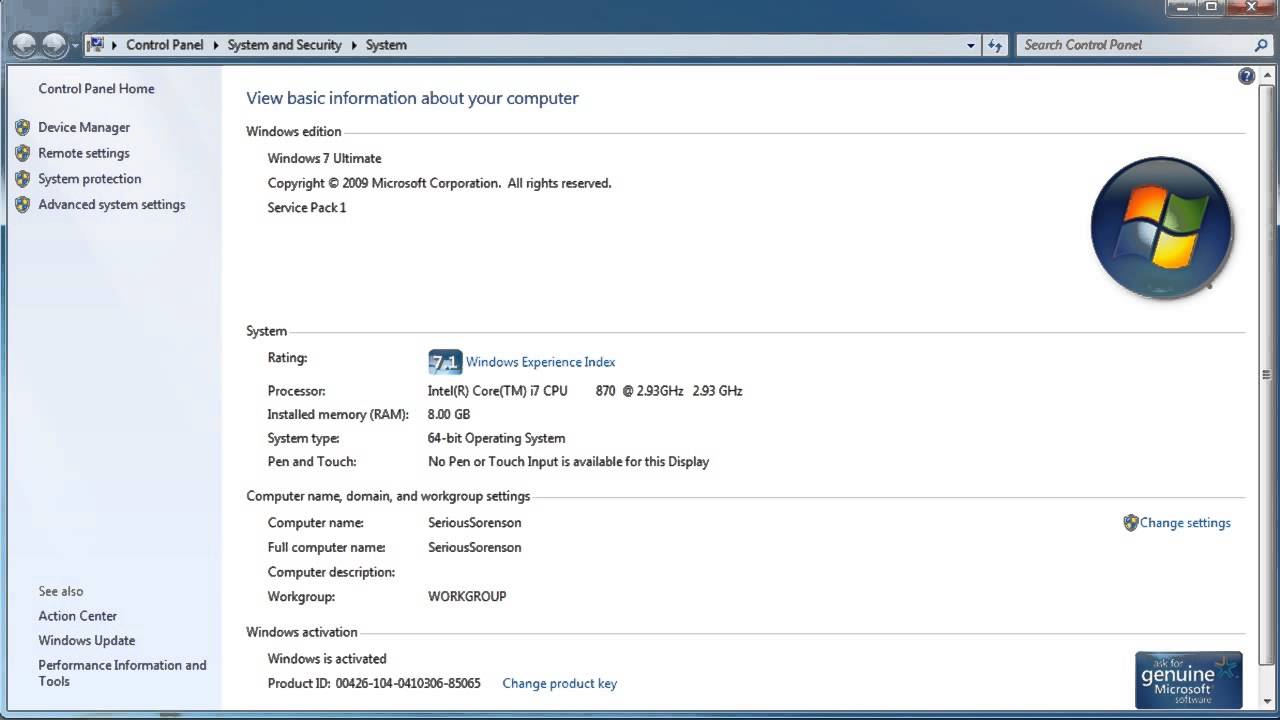Click the Change product key link
This screenshot has height=720, width=1280.
[559, 684]
